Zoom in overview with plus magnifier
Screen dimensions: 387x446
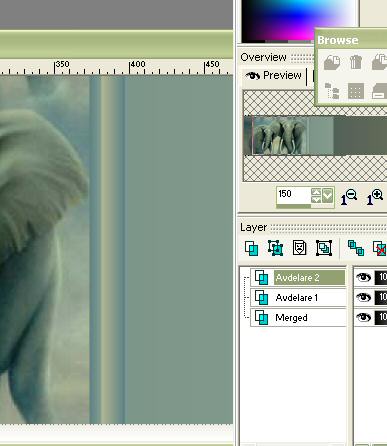click(x=375, y=197)
